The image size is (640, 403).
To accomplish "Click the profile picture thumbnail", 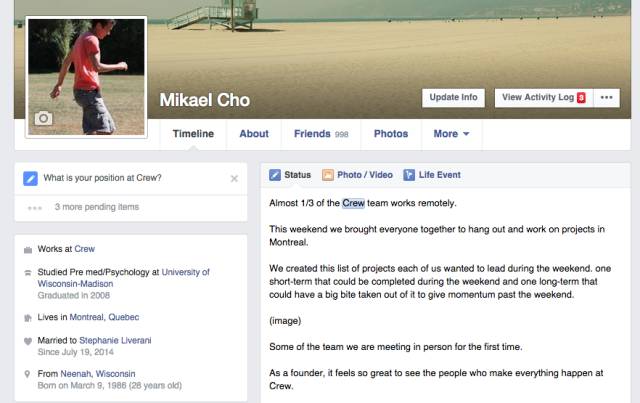I will click(x=86, y=77).
